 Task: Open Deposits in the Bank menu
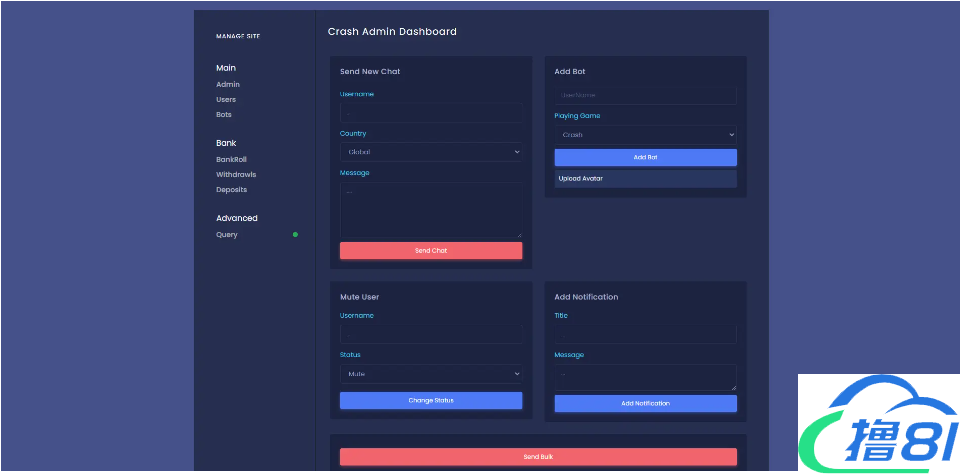click(x=231, y=189)
